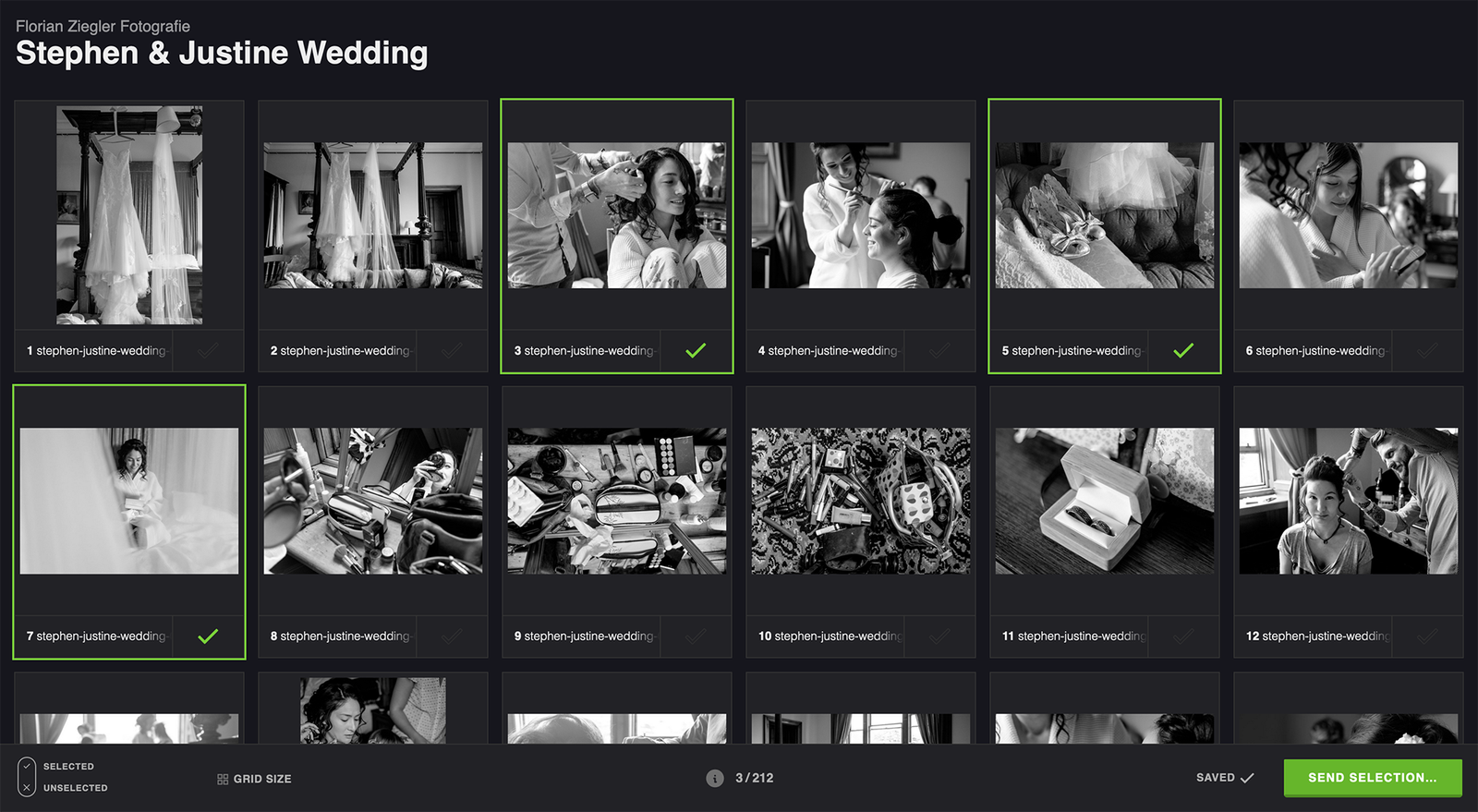
Task: Uncheck the green checkmark on photo 7
Action: [x=208, y=636]
